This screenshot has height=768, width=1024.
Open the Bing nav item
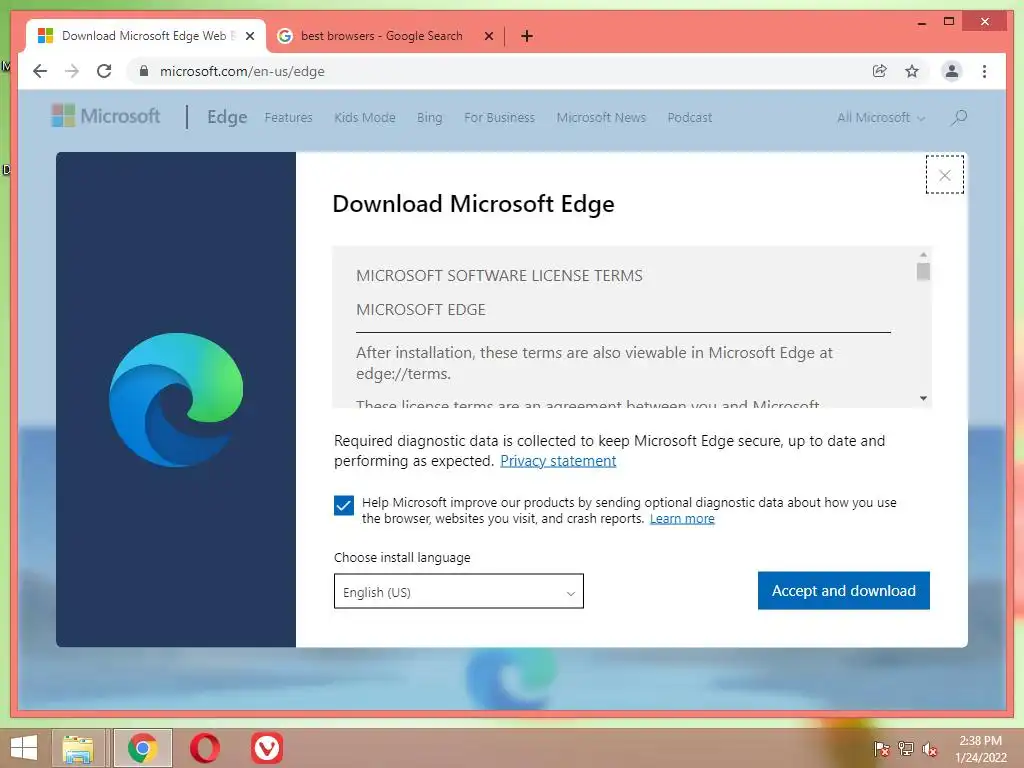tap(429, 118)
